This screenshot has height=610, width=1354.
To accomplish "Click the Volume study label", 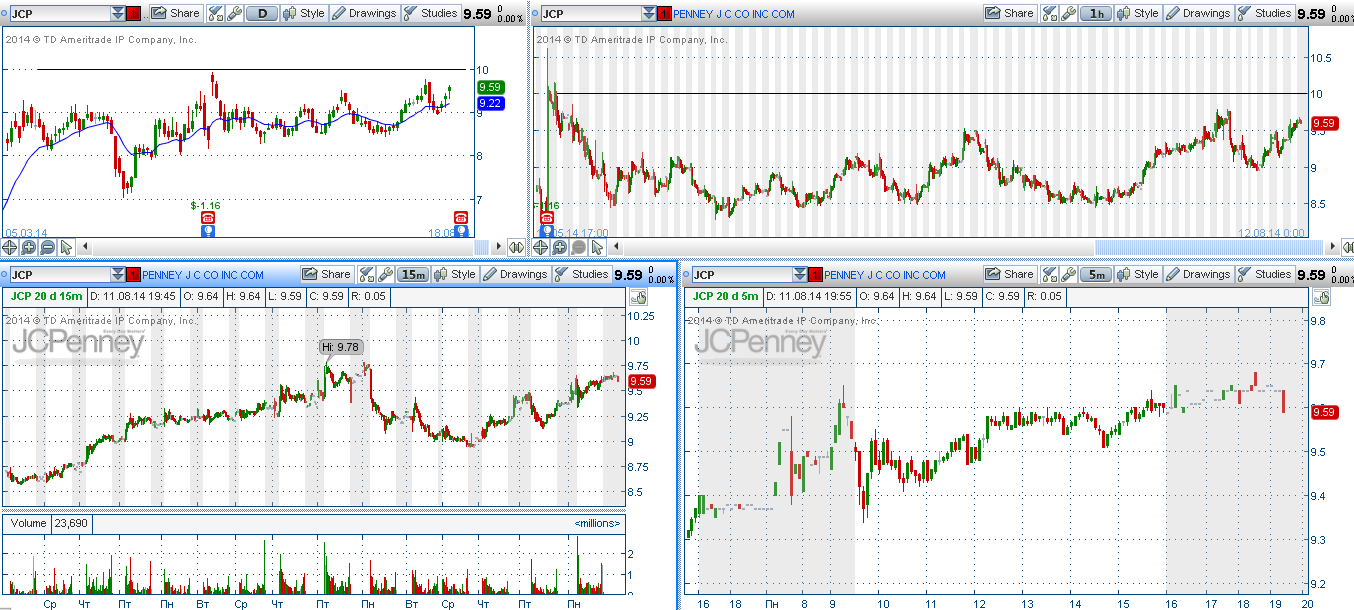I will (27, 523).
